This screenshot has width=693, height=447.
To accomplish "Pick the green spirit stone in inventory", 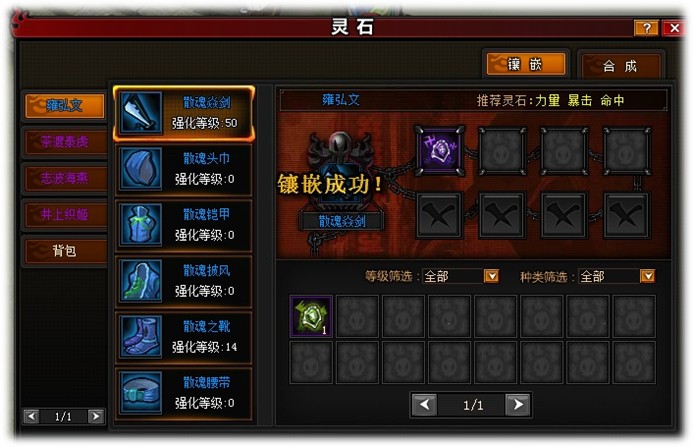I will click(x=311, y=316).
